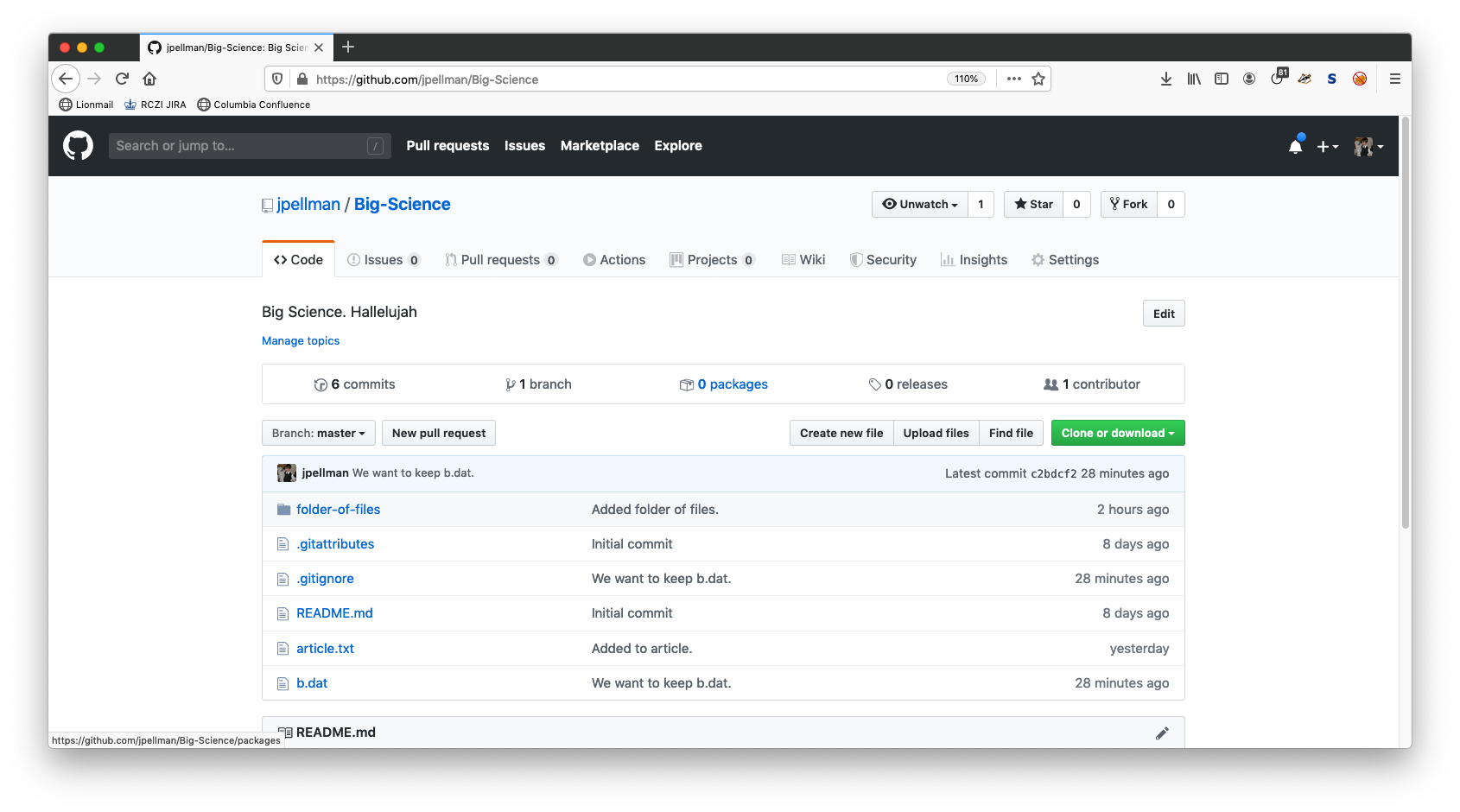Click Create new file
The height and width of the screenshot is (812, 1460).
pyautogui.click(x=841, y=434)
